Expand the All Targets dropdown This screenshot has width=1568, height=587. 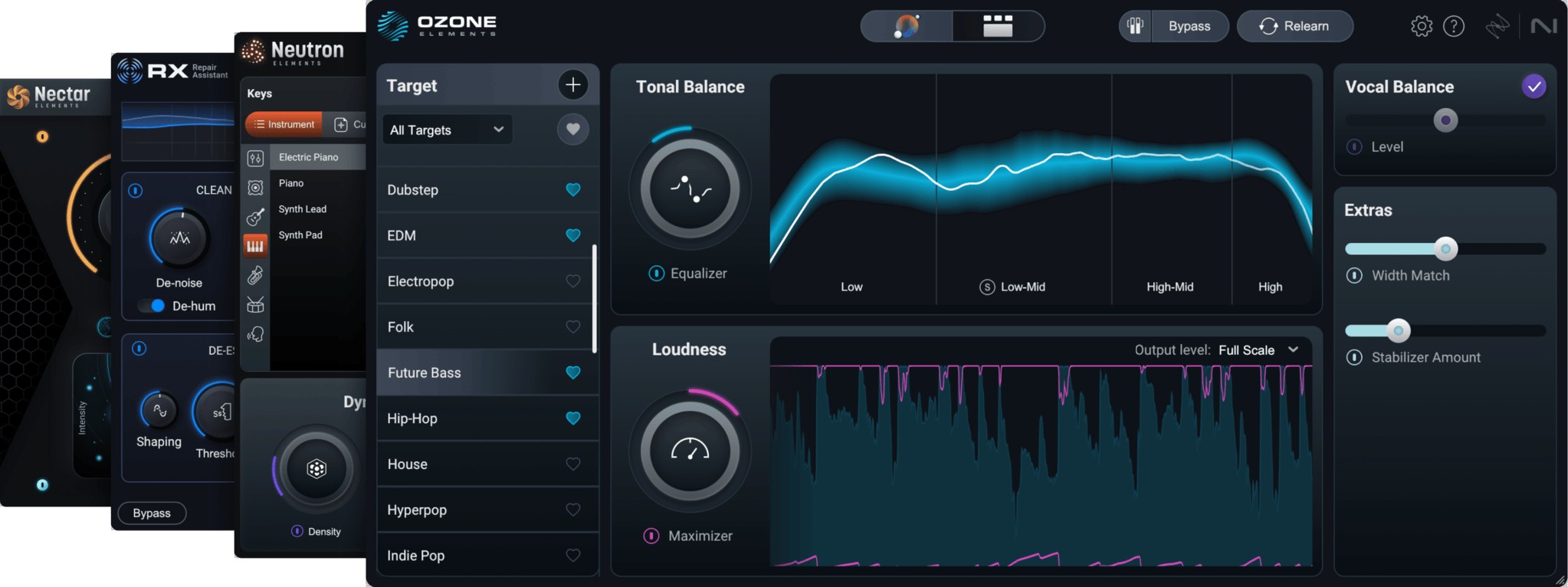[x=447, y=130]
